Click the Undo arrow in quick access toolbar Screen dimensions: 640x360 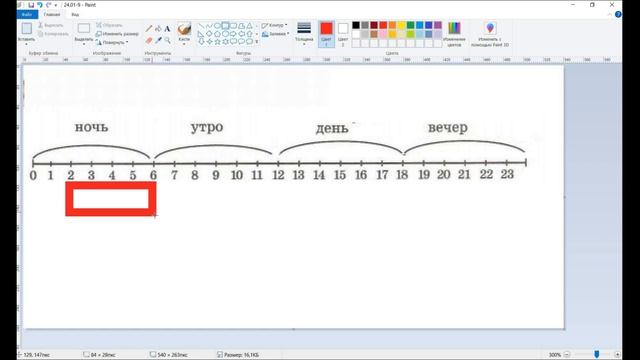coord(40,5)
